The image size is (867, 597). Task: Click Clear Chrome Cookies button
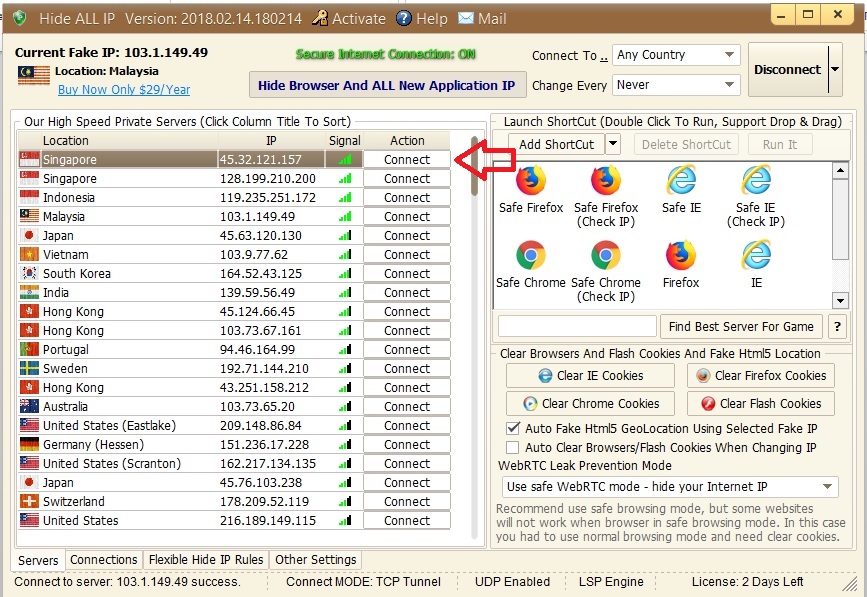click(x=590, y=404)
